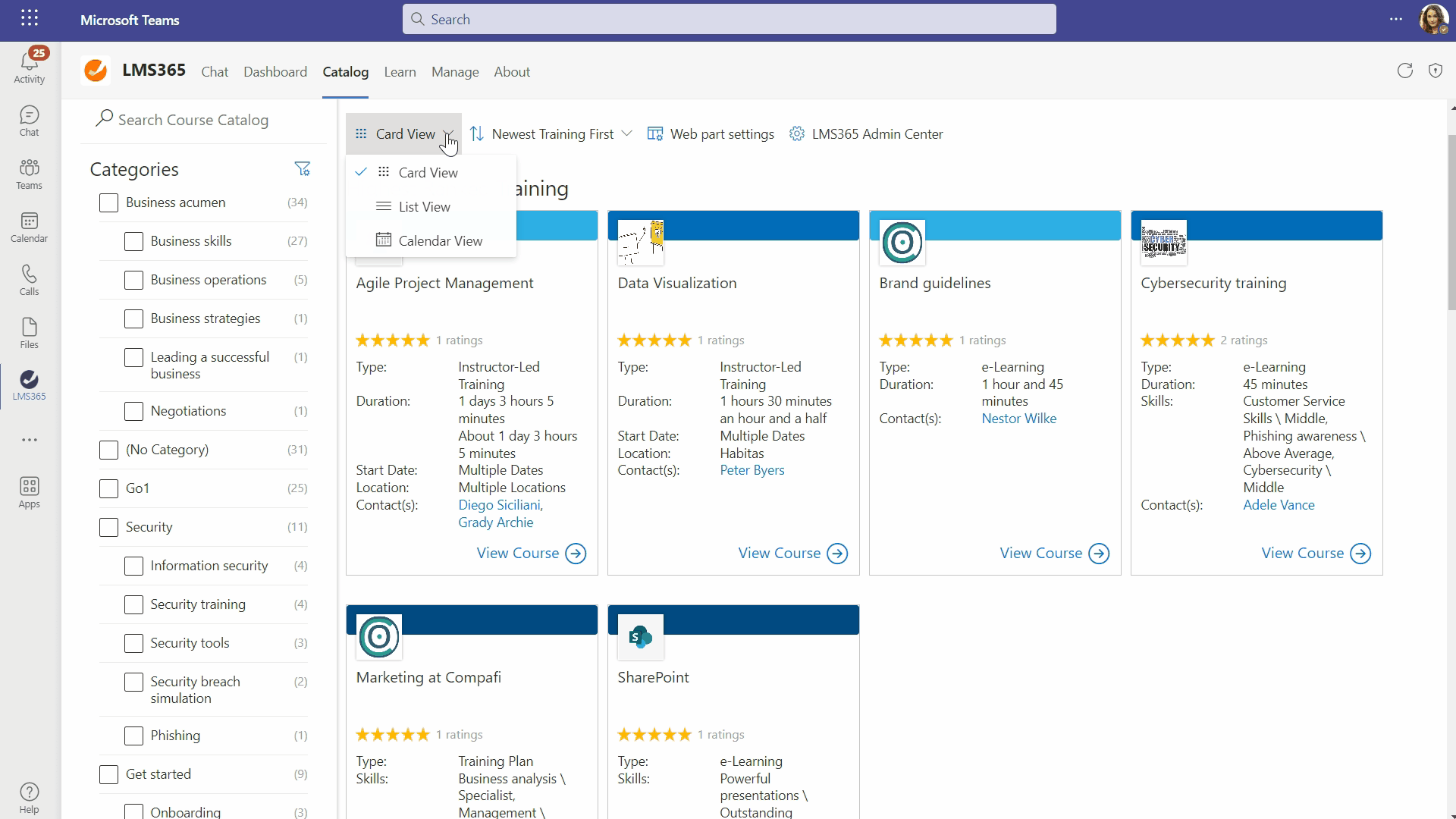Open Web part settings

pos(711,134)
